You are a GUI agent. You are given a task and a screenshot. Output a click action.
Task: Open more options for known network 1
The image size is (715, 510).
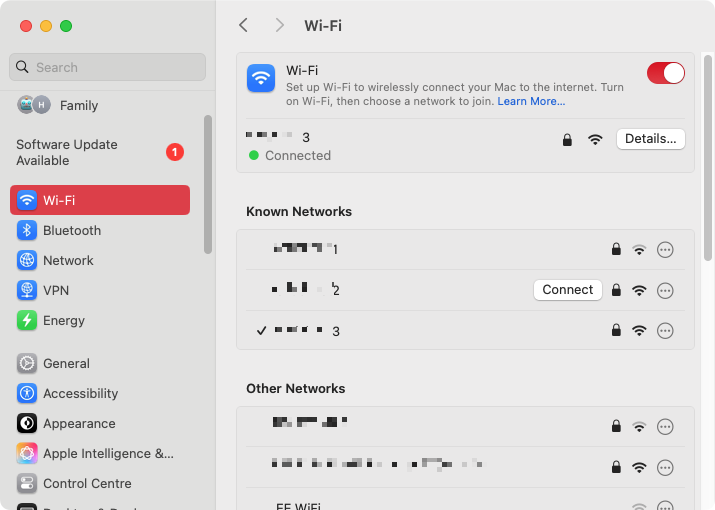click(x=665, y=250)
